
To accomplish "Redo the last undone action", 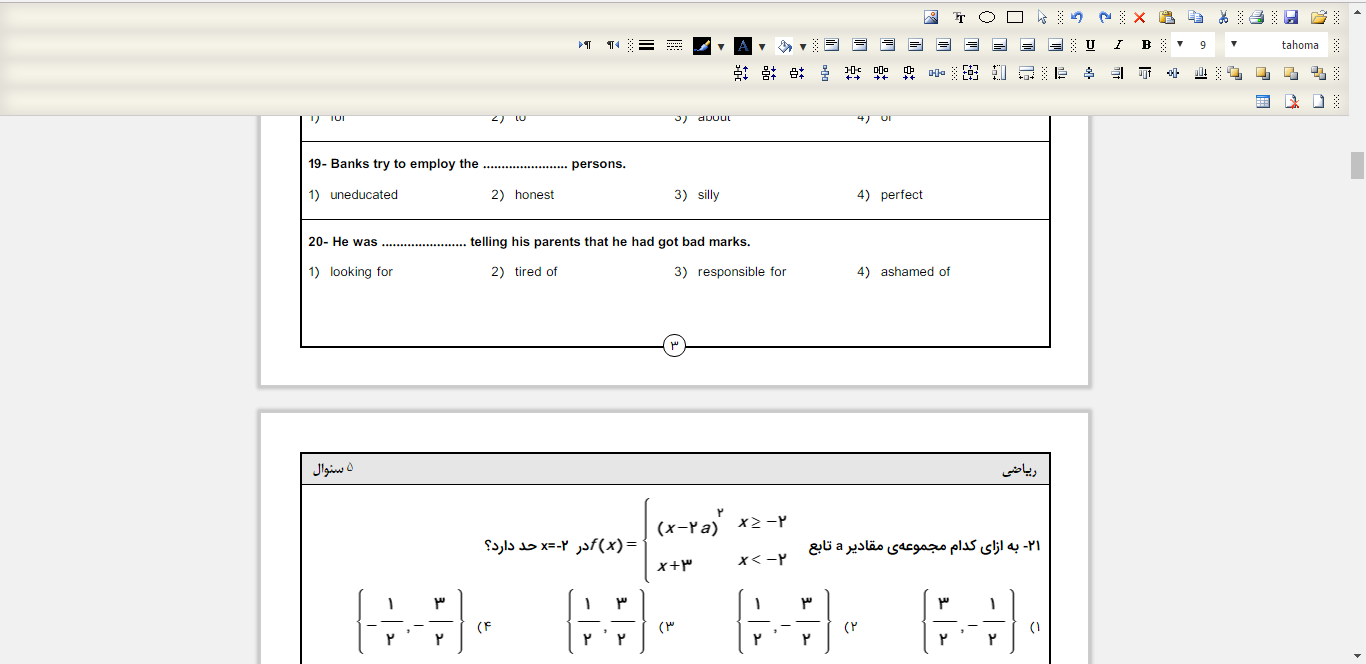I will (1105, 17).
